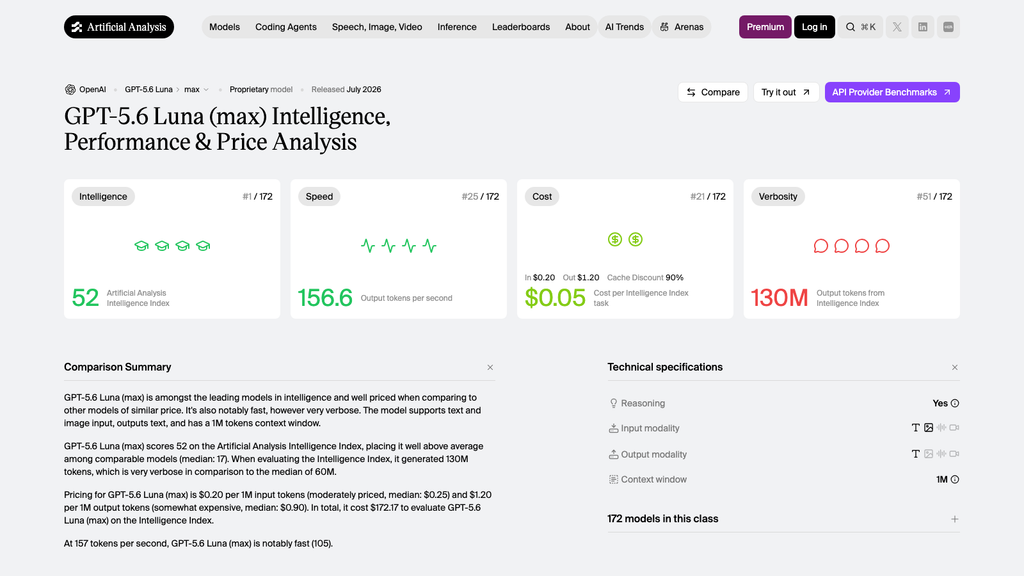Click the image icon in Input modality row
The image size is (1024, 576).
pyautogui.click(x=929, y=428)
